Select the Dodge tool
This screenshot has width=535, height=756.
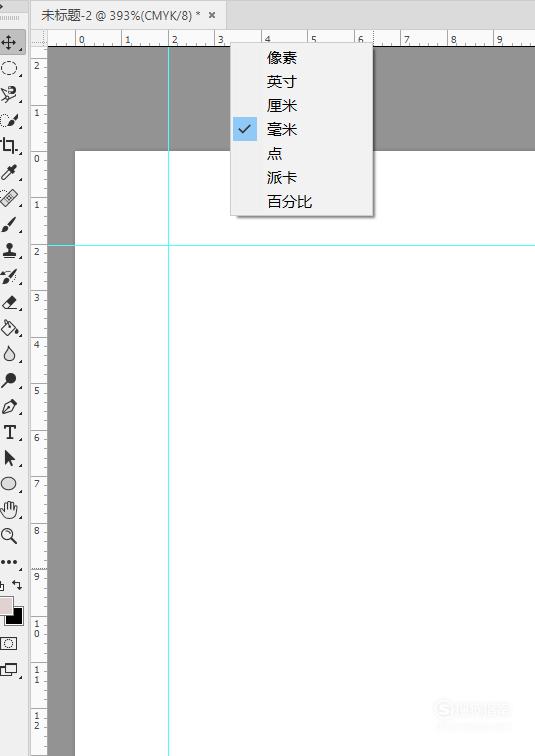[9, 380]
